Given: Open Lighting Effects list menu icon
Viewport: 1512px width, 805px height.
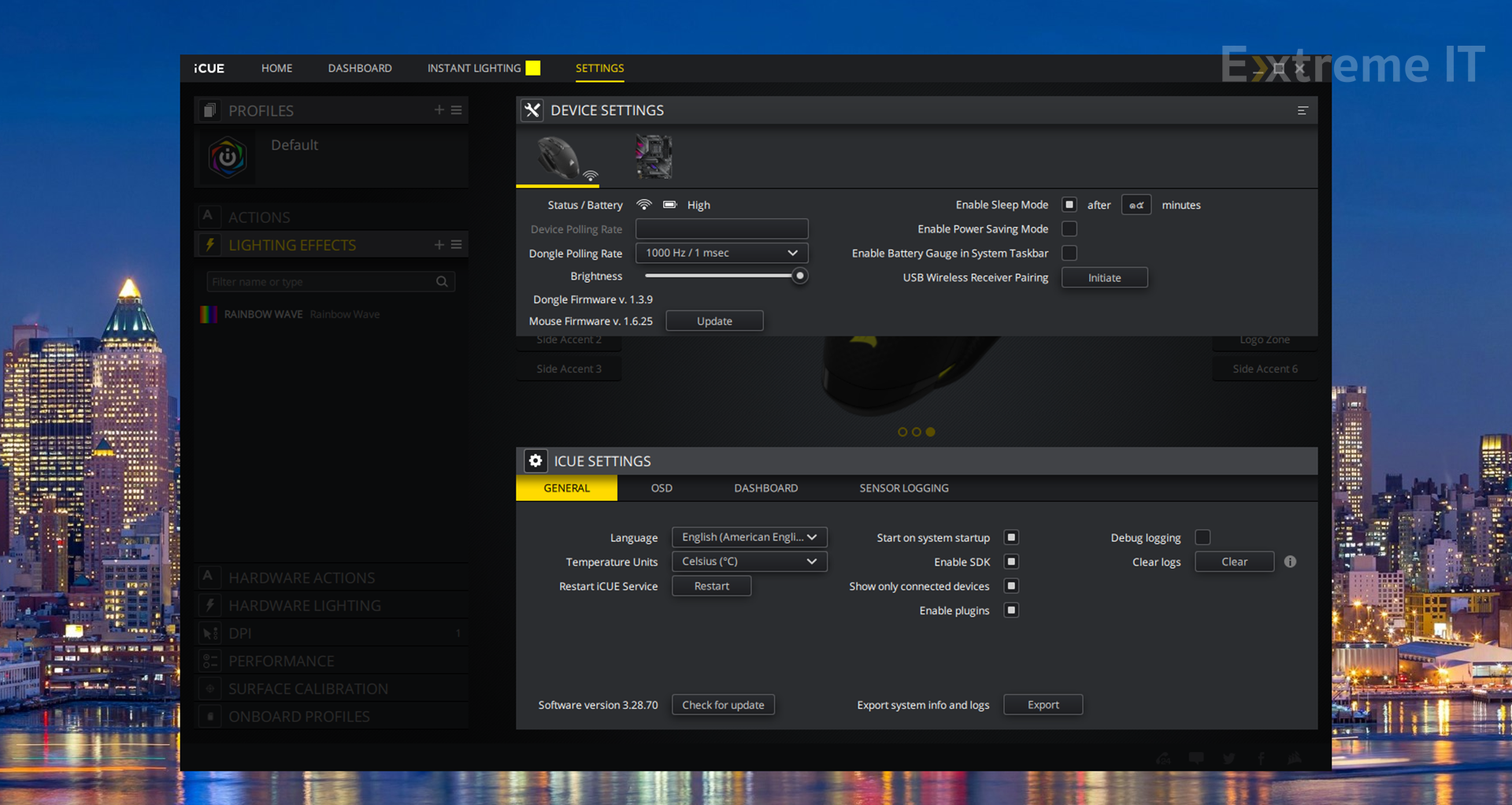Looking at the screenshot, I should pos(456,245).
